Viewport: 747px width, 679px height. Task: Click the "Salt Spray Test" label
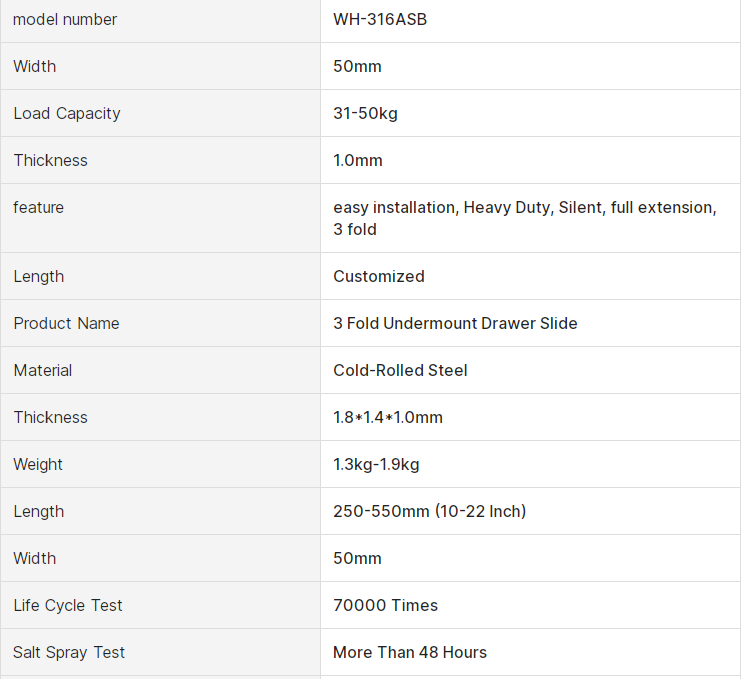click(x=69, y=652)
